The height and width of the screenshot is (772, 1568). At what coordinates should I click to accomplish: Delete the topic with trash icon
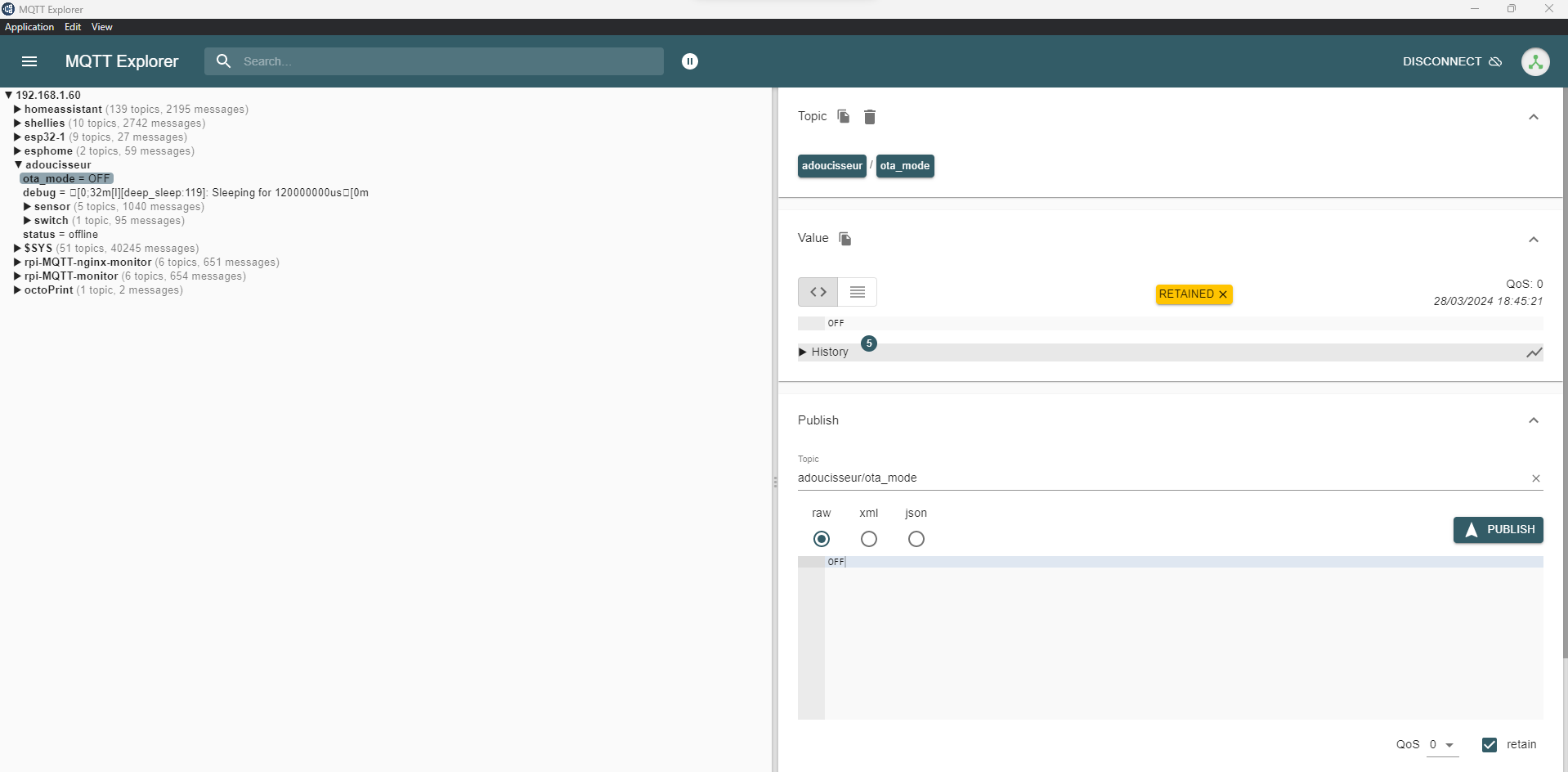point(870,117)
